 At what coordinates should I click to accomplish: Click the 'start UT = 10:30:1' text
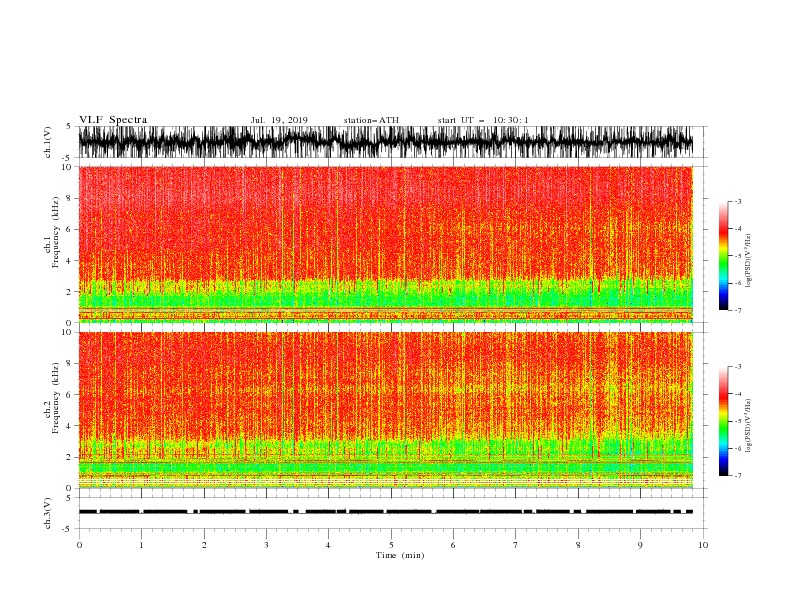(483, 120)
